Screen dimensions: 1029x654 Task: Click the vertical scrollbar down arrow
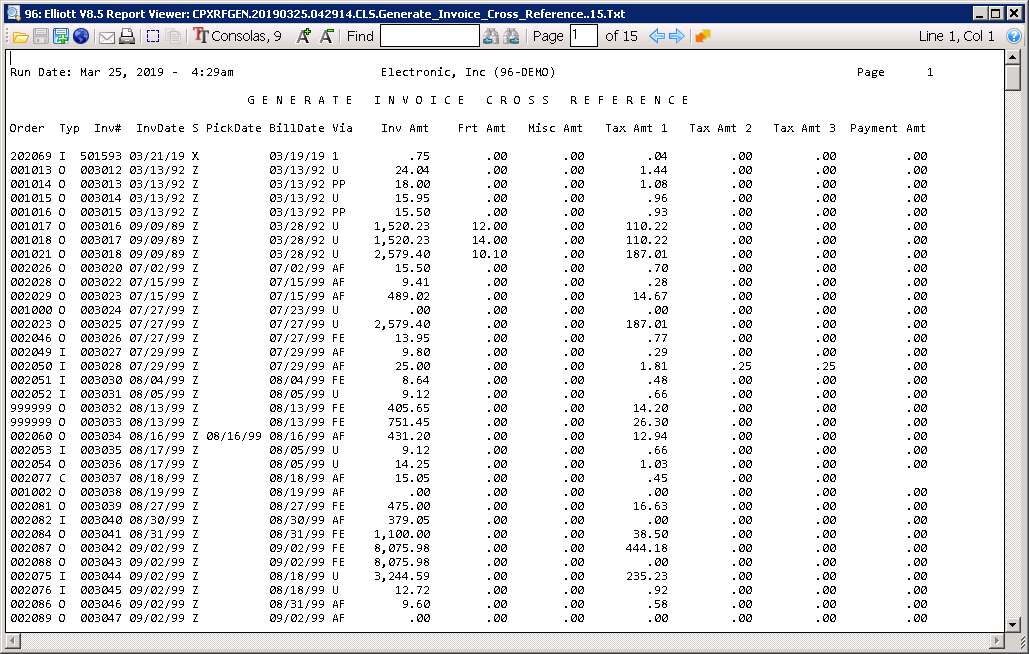click(1013, 625)
